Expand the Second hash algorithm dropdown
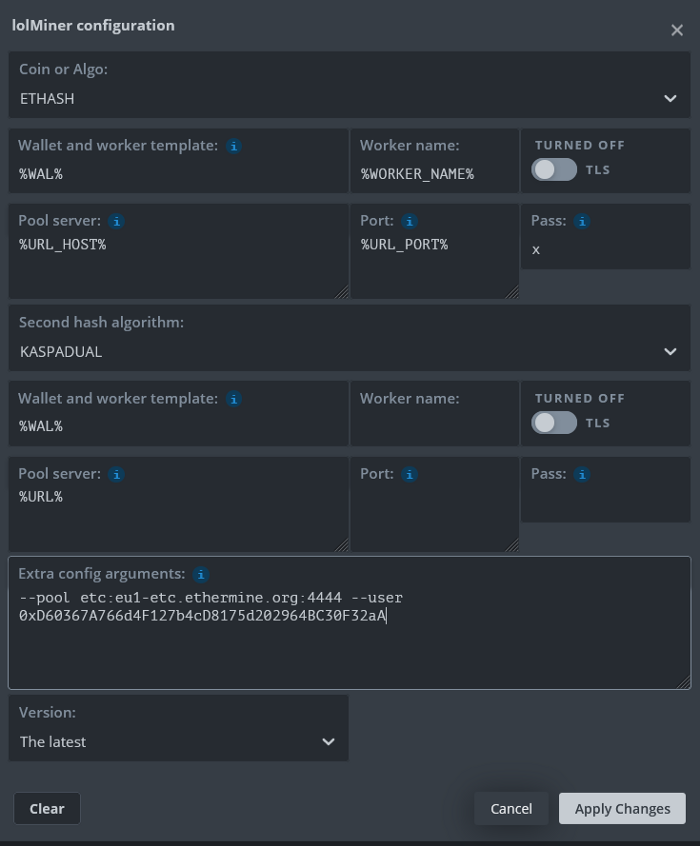The image size is (700, 846). [x=349, y=351]
